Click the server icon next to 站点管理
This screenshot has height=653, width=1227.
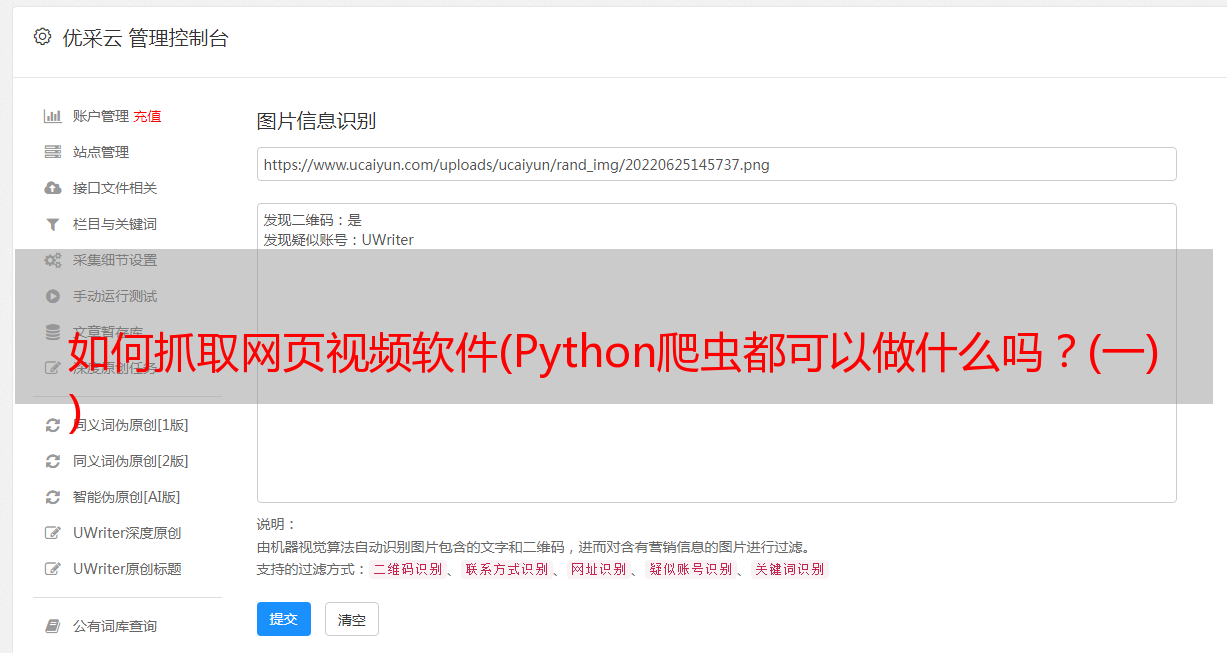[x=53, y=152]
